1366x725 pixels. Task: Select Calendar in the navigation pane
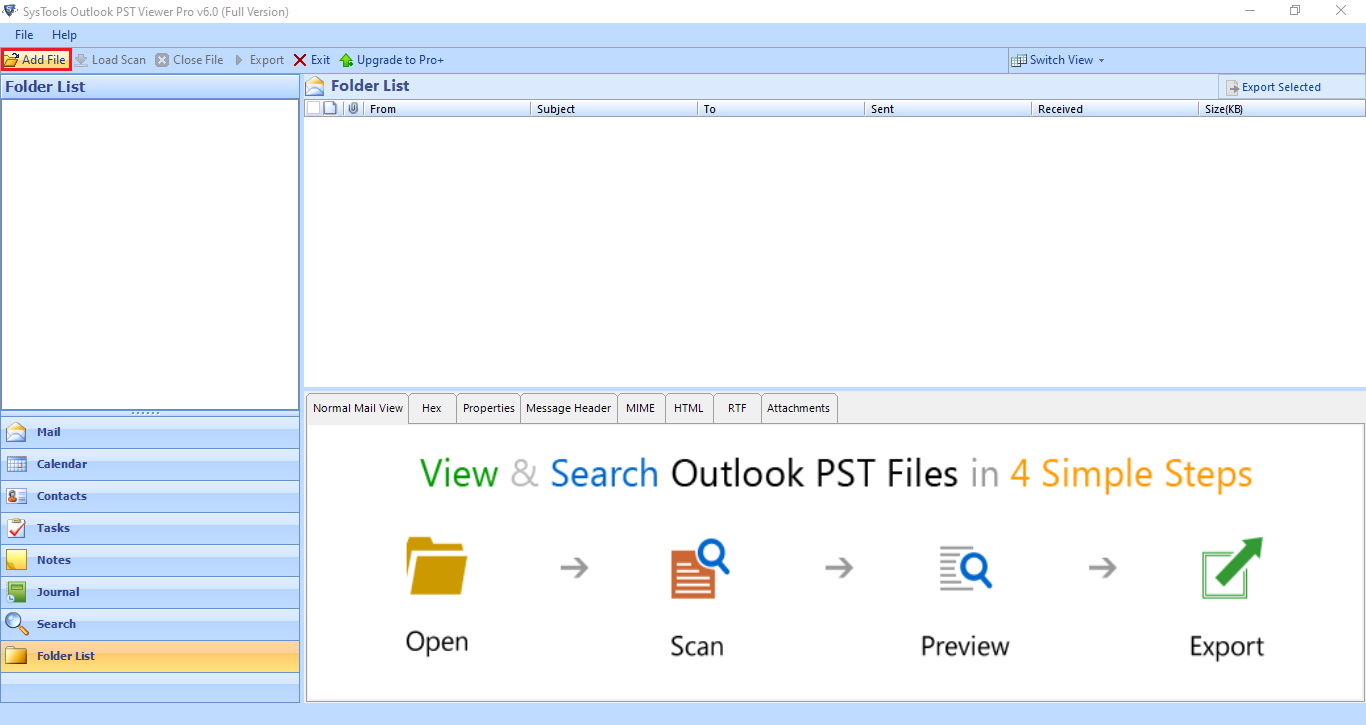tap(150, 464)
